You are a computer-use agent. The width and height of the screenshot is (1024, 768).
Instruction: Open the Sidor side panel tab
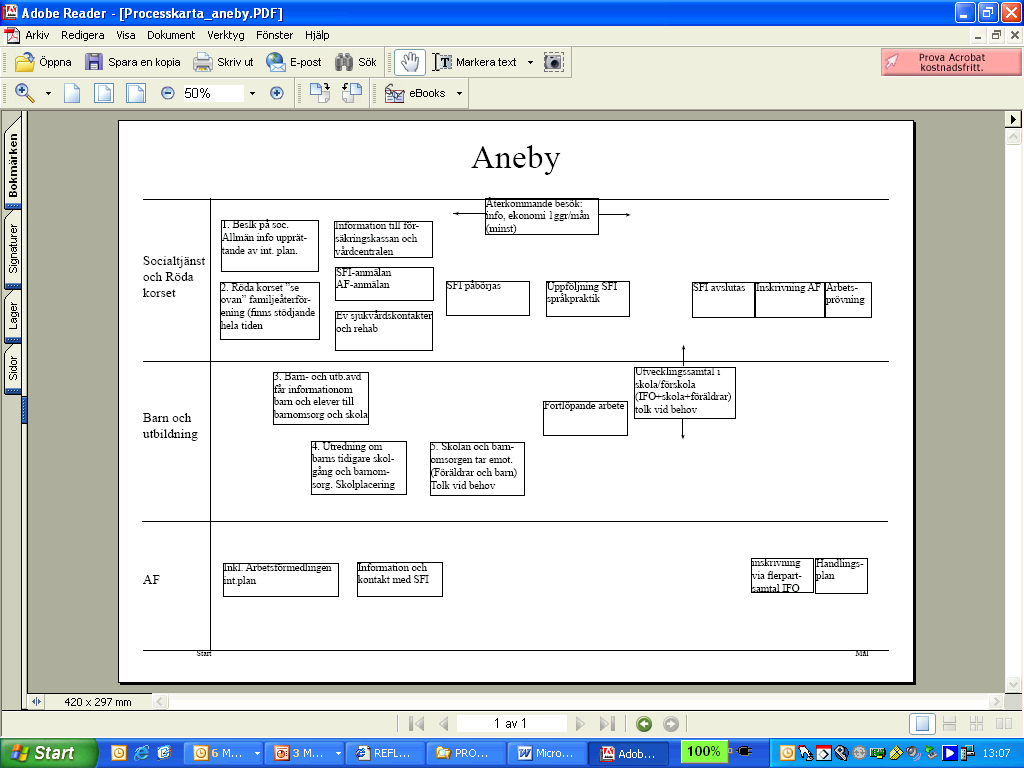click(13, 368)
